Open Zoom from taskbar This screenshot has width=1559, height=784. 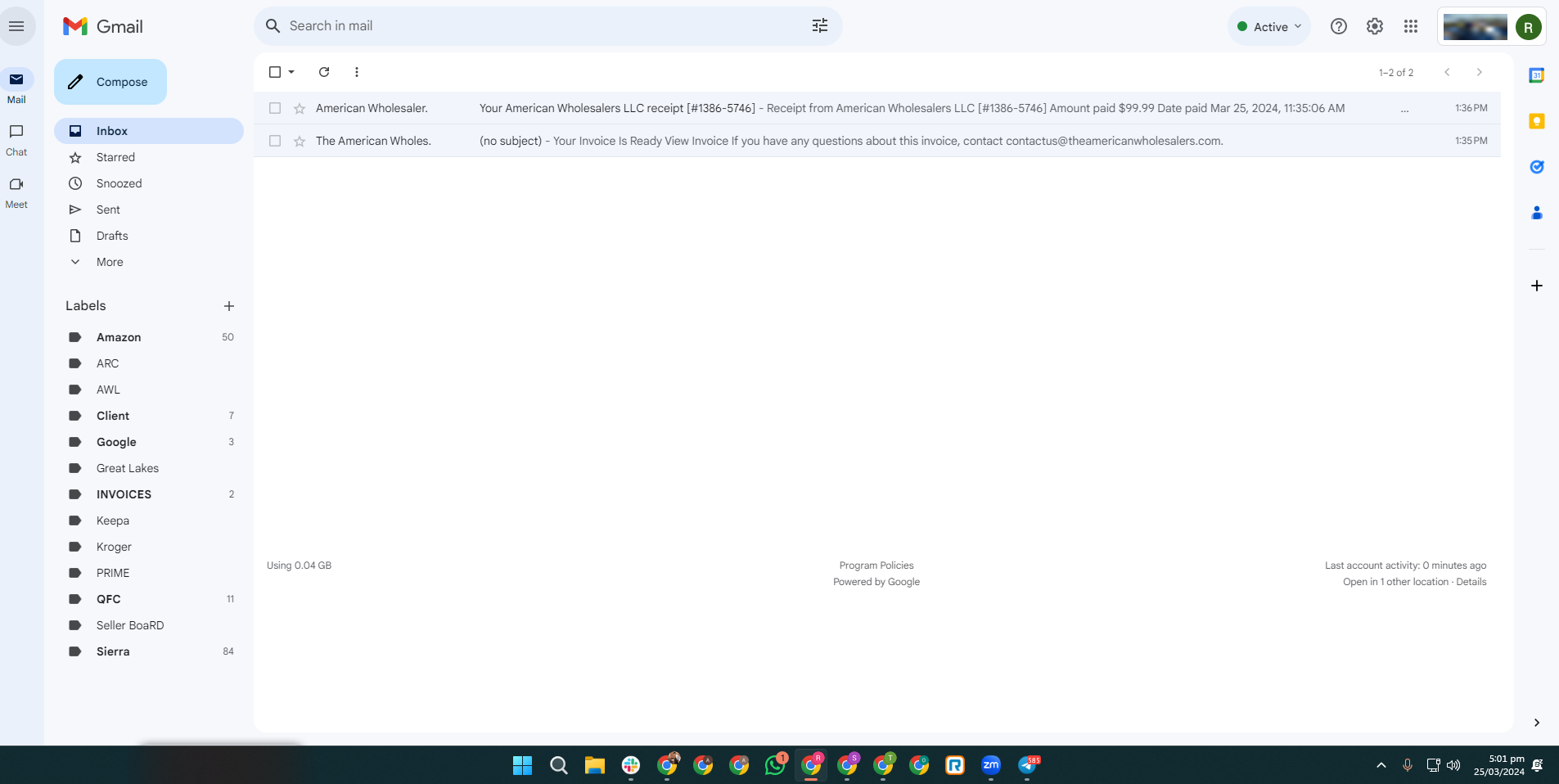point(991,765)
